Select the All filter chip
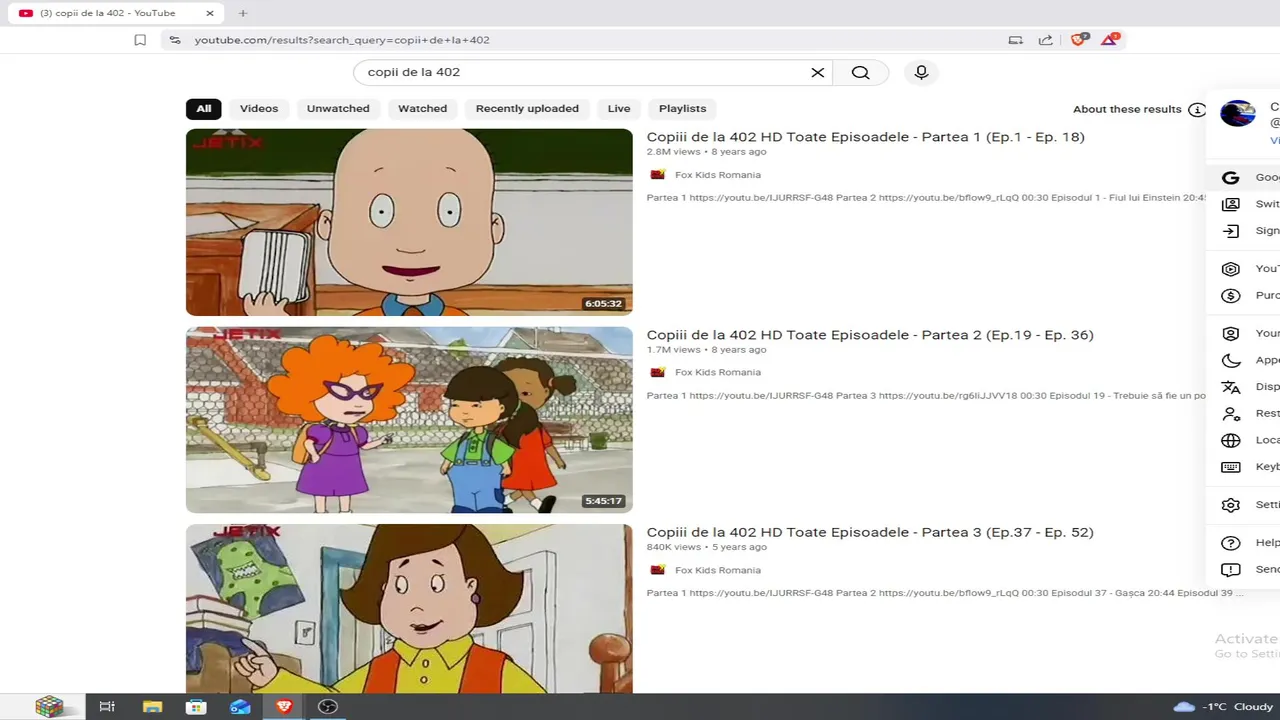Screen dimensions: 1280x720 pyautogui.click(x=204, y=109)
